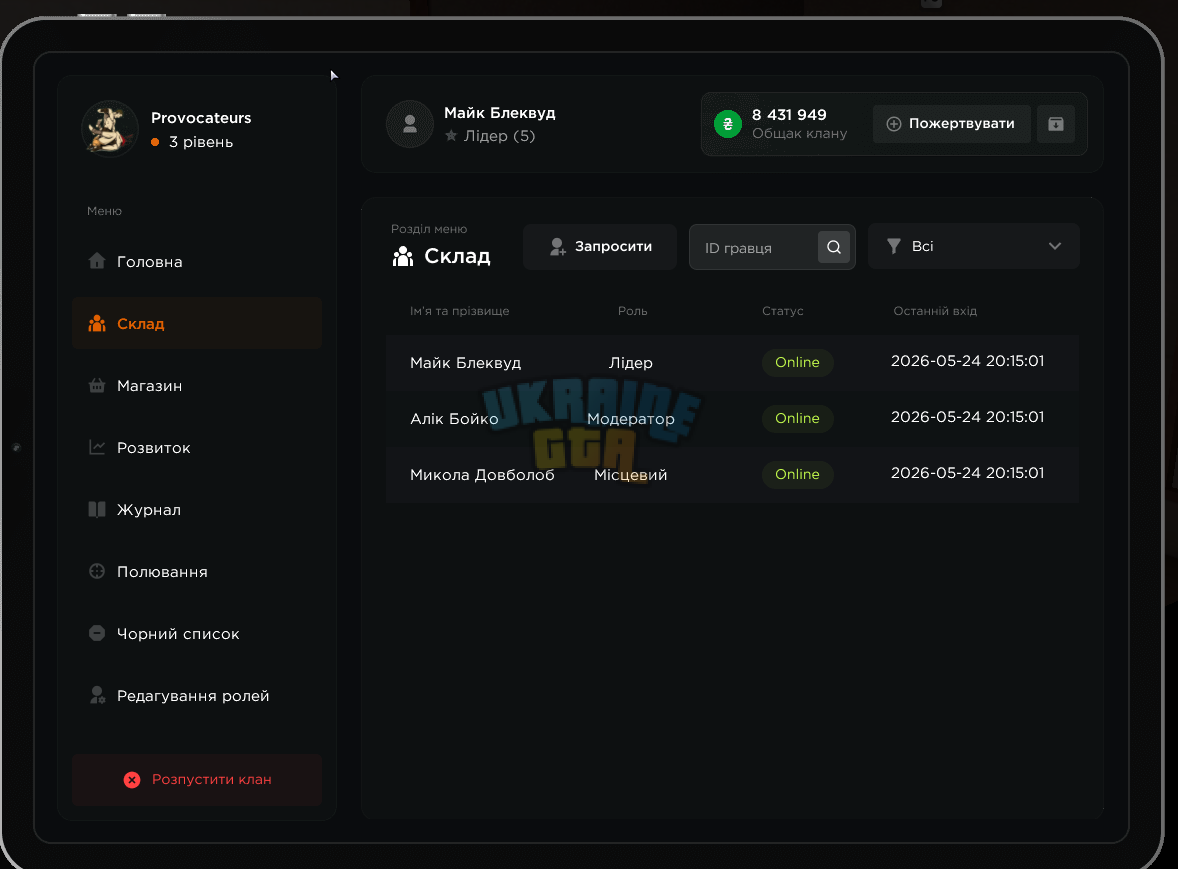The width and height of the screenshot is (1178, 869).
Task: Click the plus circle icon in Пожертвувати
Action: 893,124
